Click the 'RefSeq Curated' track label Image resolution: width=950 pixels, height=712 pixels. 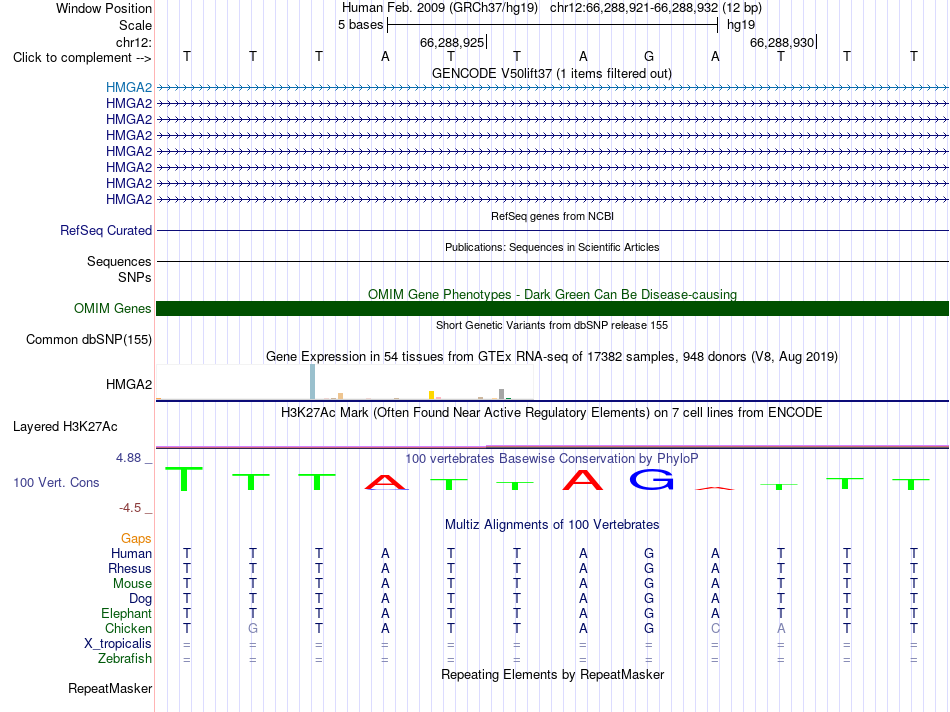click(x=105, y=230)
